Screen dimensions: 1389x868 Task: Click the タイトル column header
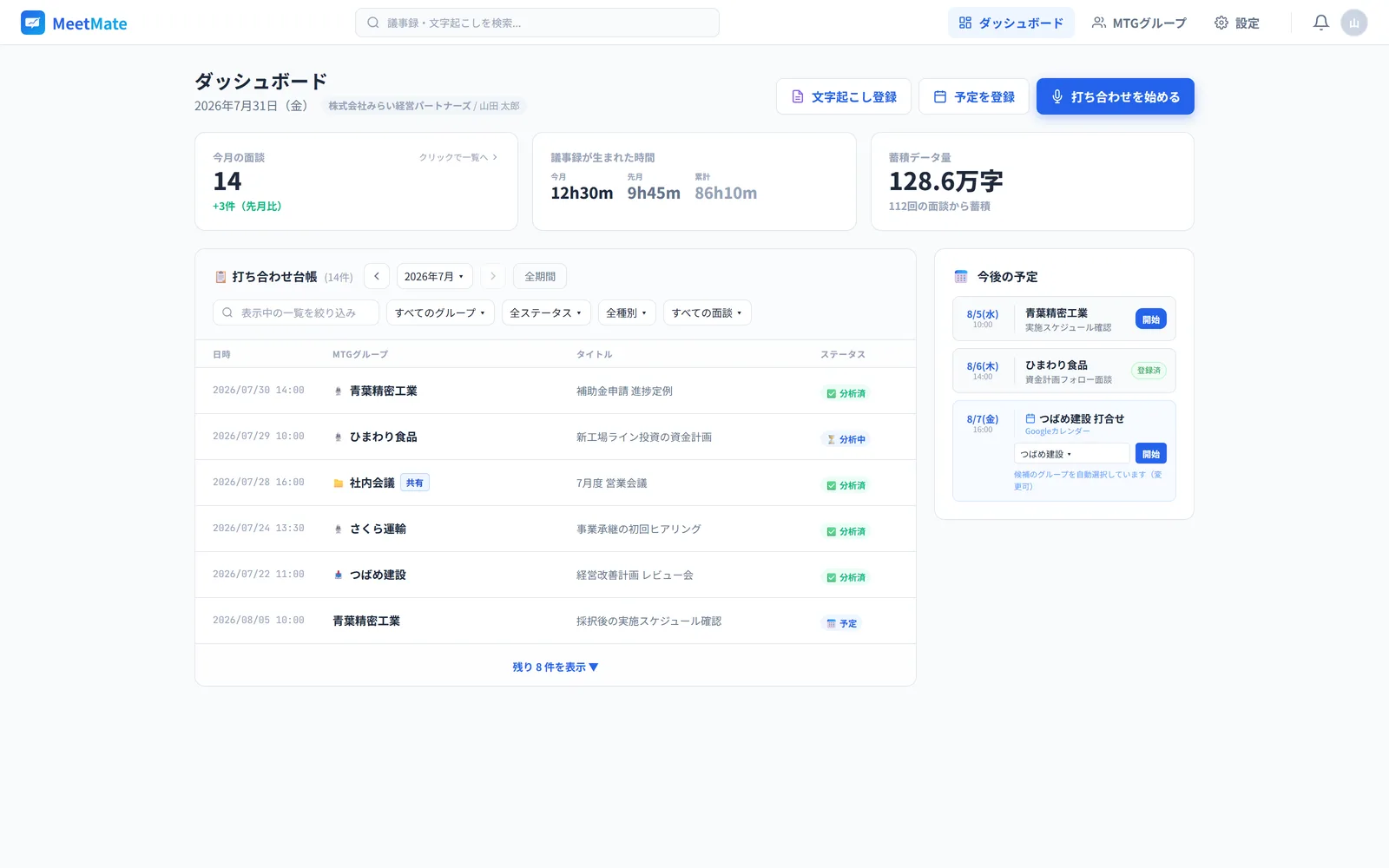595,354
